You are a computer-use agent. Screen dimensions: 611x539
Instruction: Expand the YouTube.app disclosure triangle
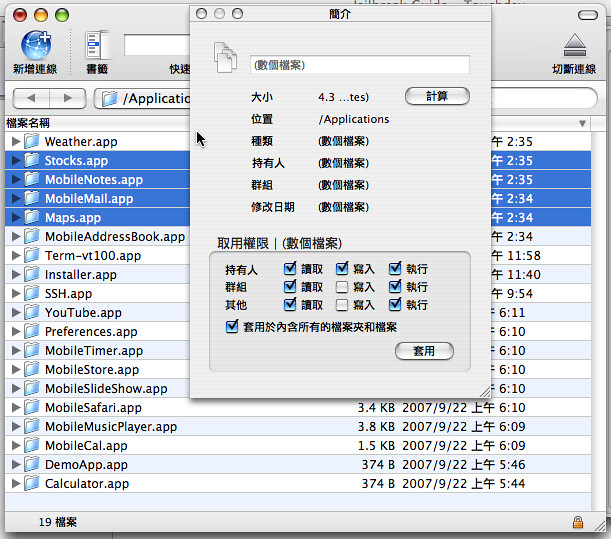15,313
